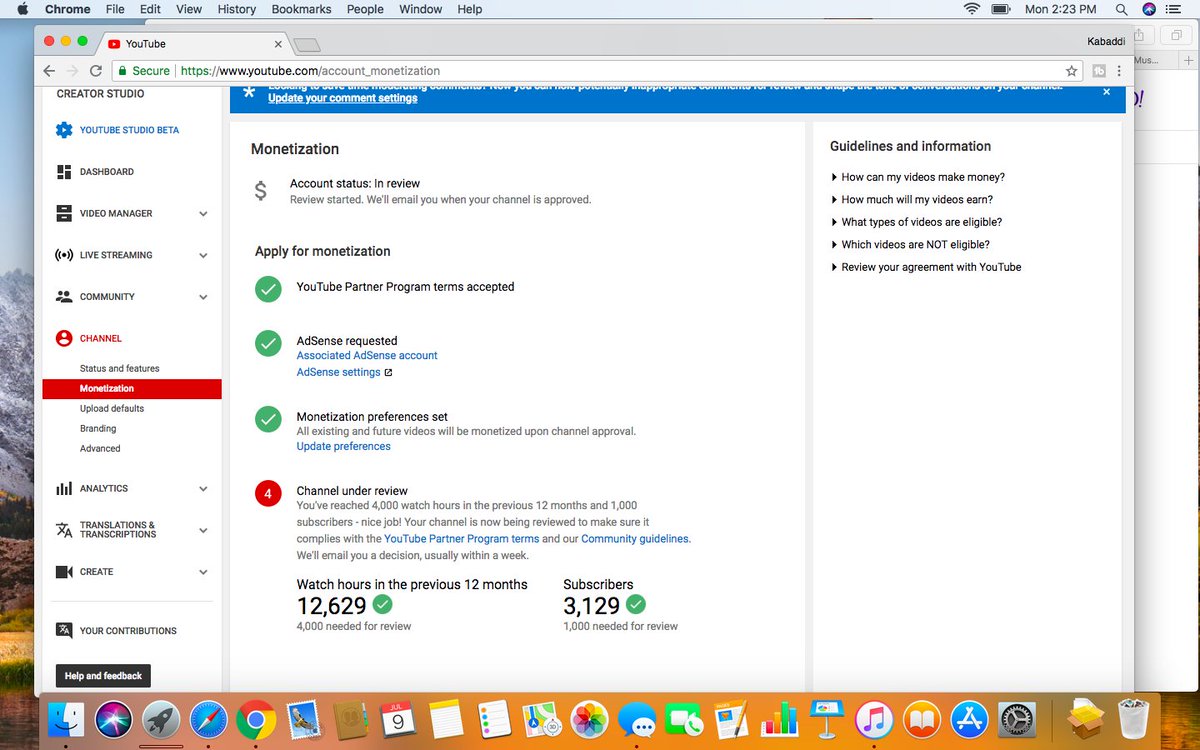This screenshot has height=750, width=1200.
Task: Open the People menu
Action: click(365, 9)
